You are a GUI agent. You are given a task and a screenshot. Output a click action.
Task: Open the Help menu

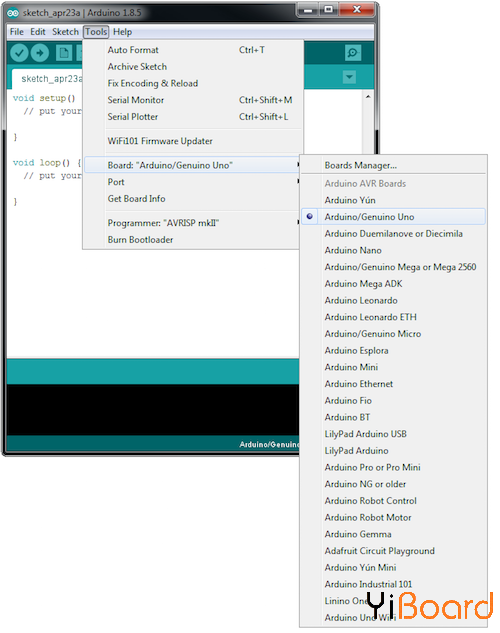pyautogui.click(x=122, y=32)
